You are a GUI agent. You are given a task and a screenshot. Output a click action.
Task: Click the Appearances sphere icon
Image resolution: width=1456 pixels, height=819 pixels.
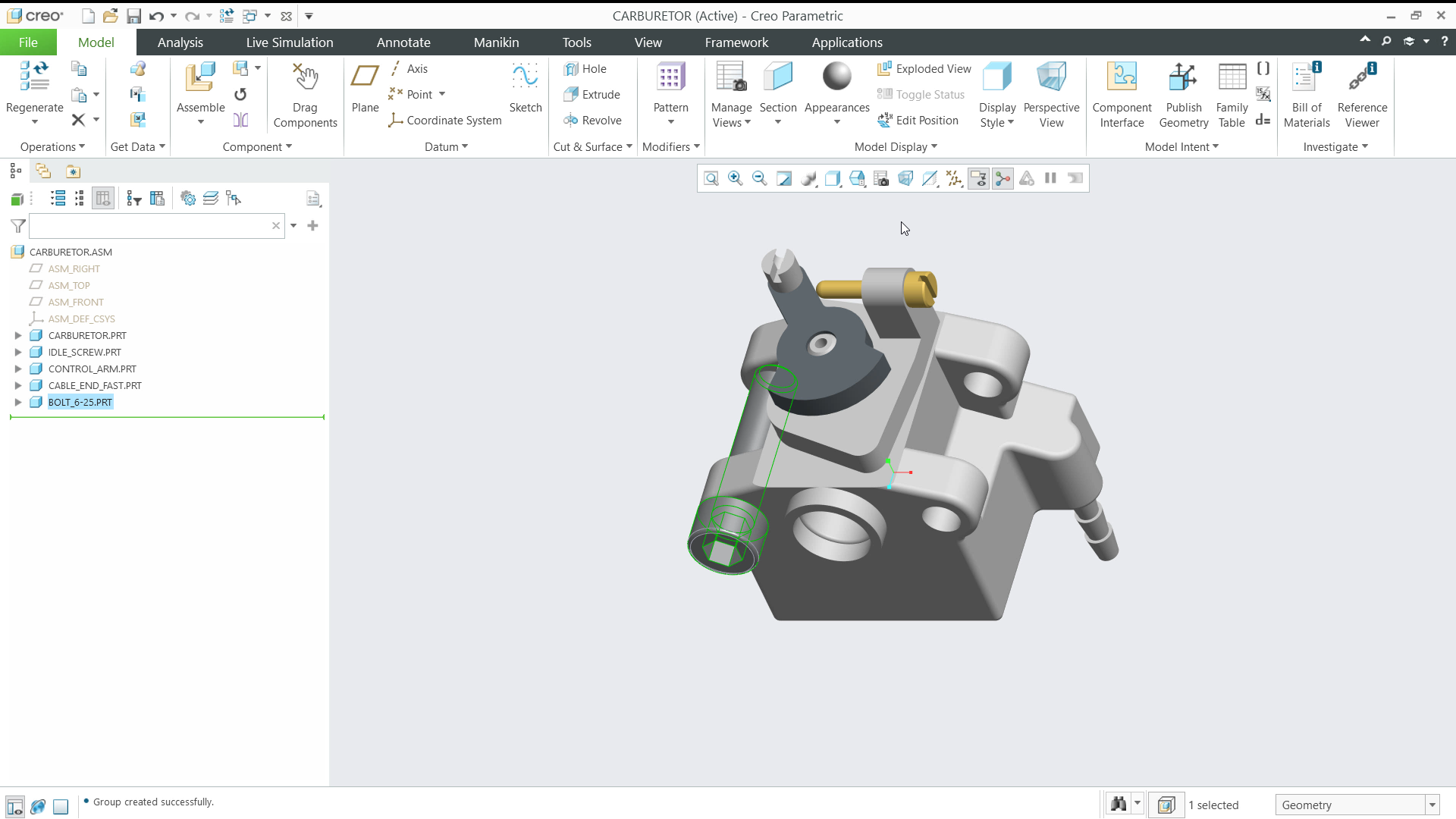[x=836, y=77]
